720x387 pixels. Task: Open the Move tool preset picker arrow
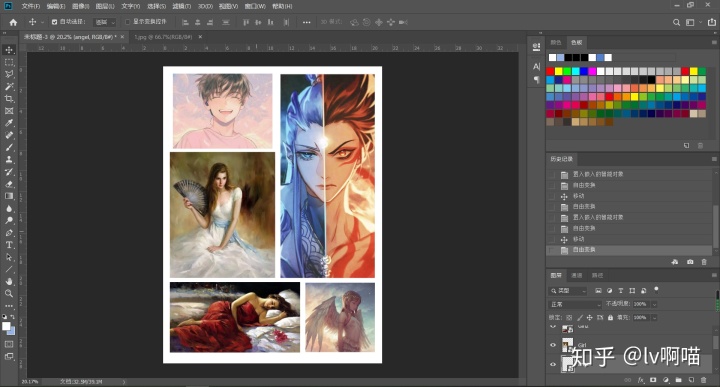[x=42, y=22]
